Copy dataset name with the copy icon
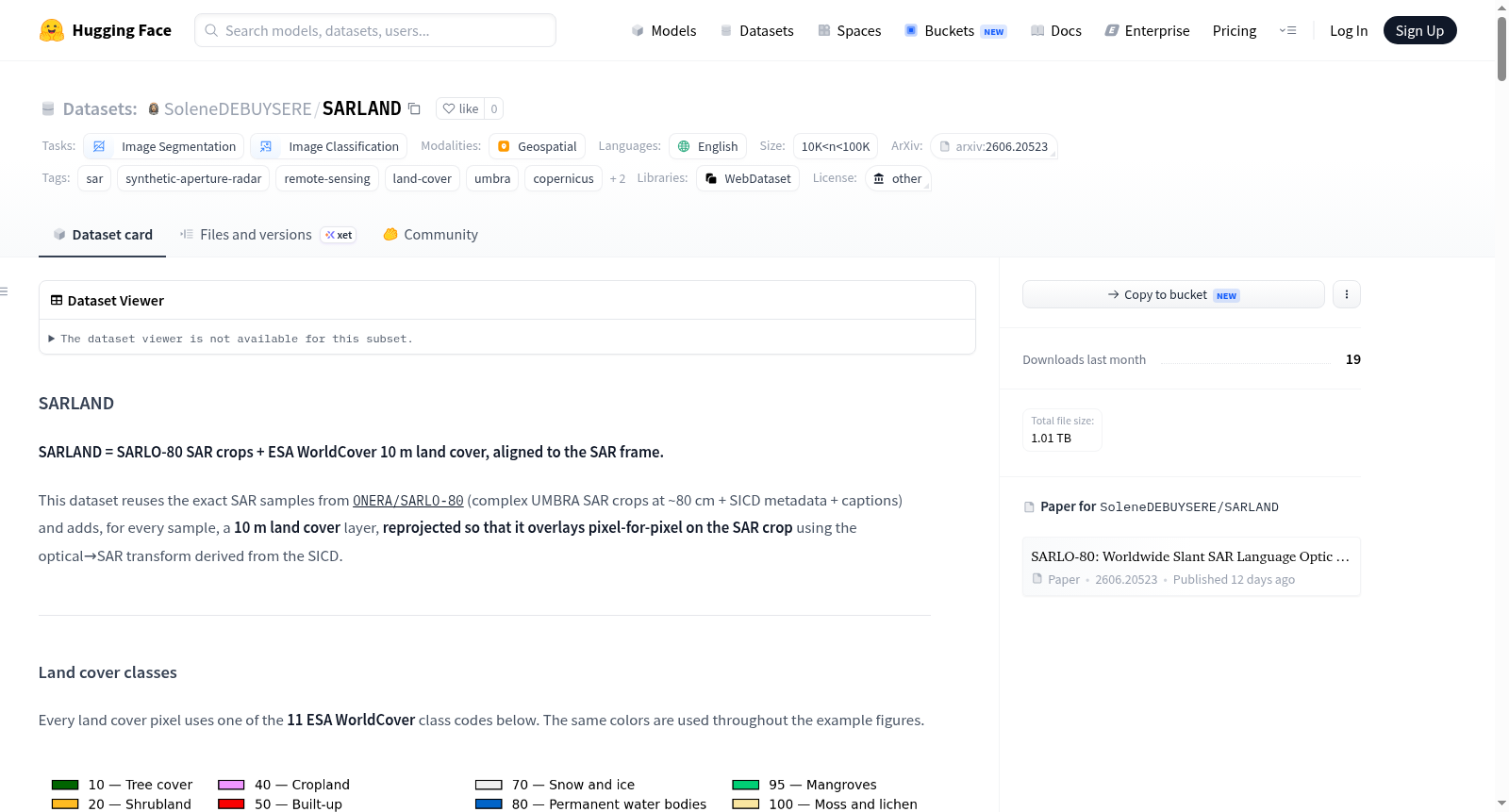 [414, 108]
